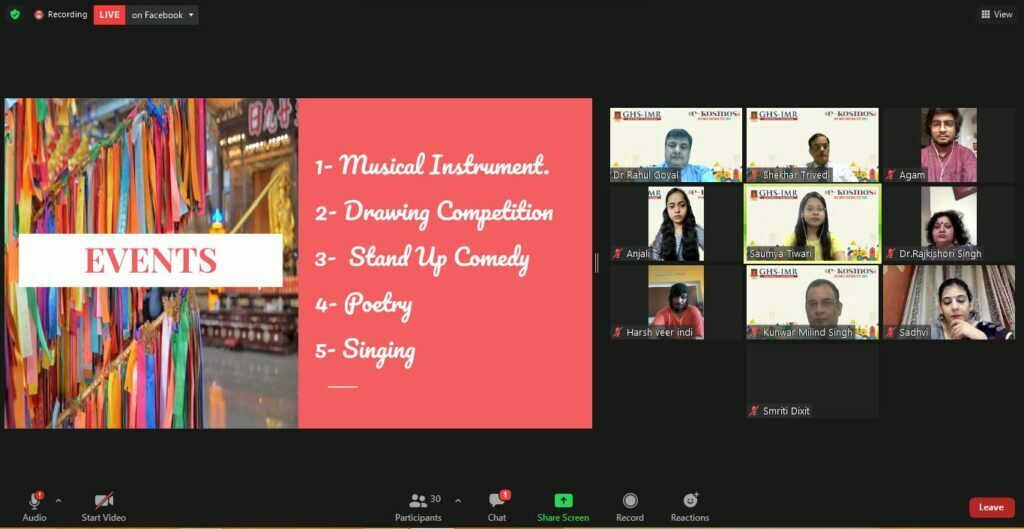Select Saumya Tiwari's video tile
This screenshot has width=1024, height=529.
coord(812,223)
